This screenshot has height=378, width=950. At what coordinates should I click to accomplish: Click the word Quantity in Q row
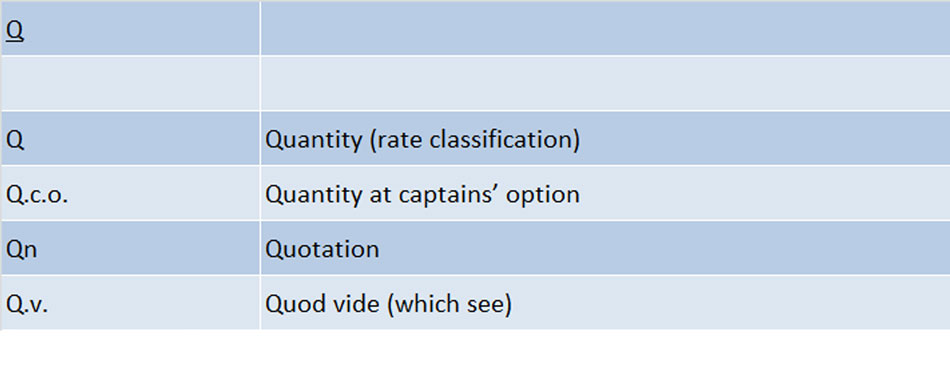click(314, 141)
